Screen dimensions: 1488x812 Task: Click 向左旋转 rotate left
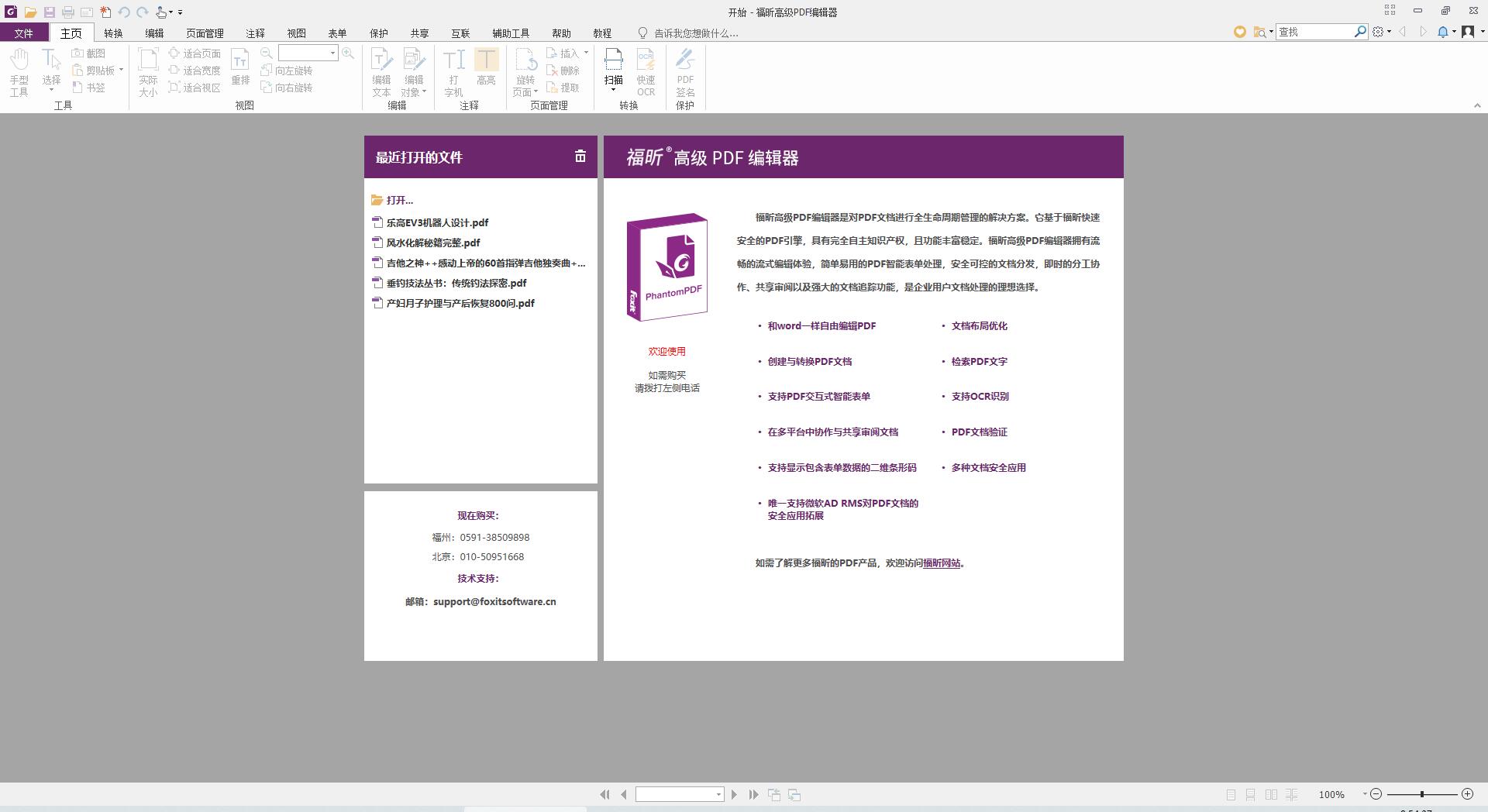point(287,71)
